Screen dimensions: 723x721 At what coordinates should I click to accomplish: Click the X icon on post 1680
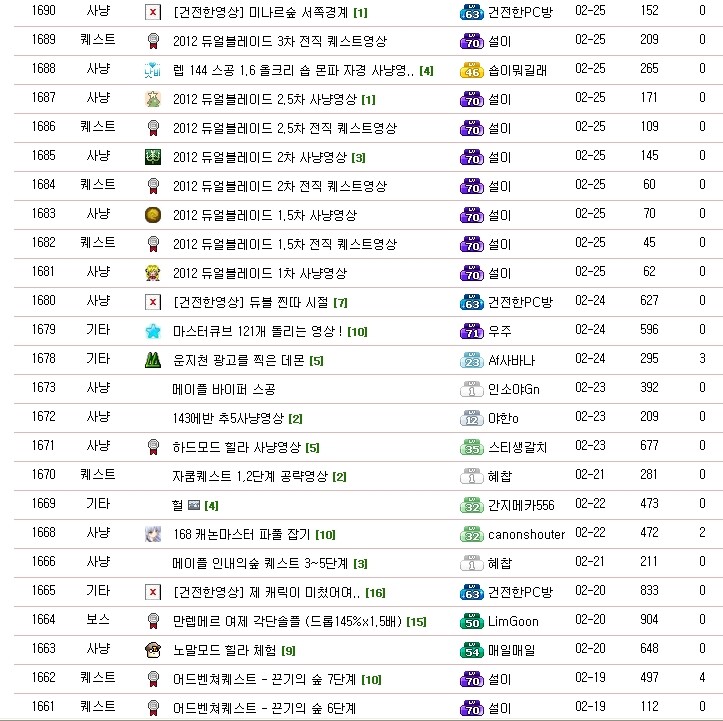[153, 302]
